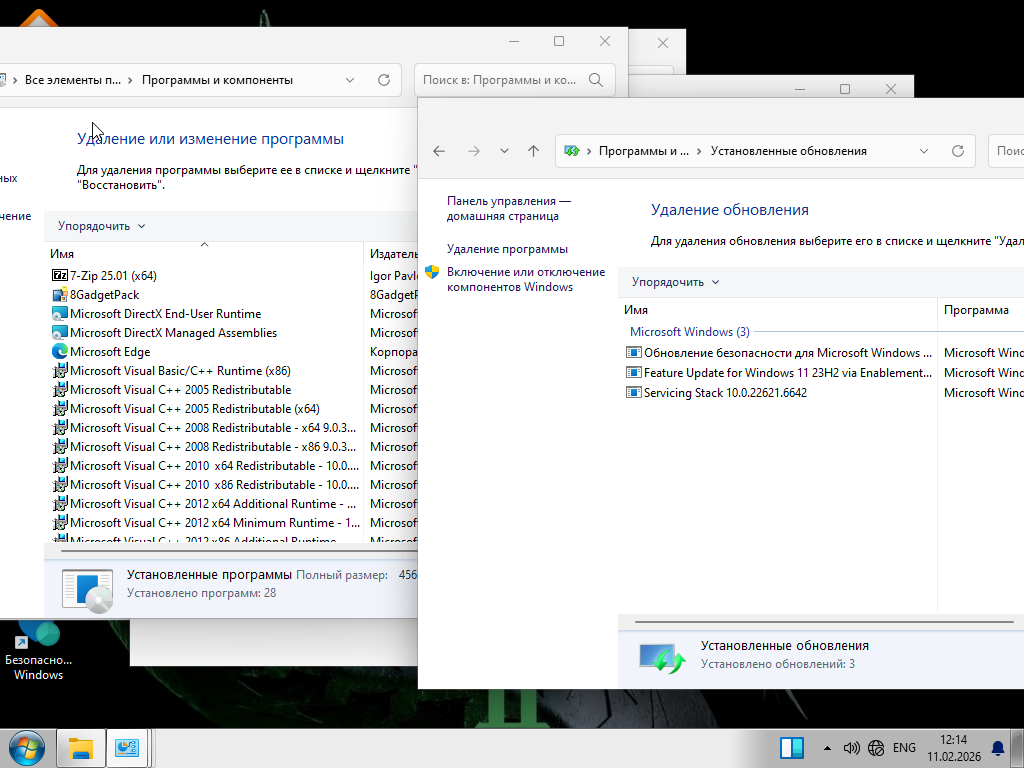The width and height of the screenshot is (1024, 768).
Task: Refresh the Installed Updates window
Action: tap(957, 151)
